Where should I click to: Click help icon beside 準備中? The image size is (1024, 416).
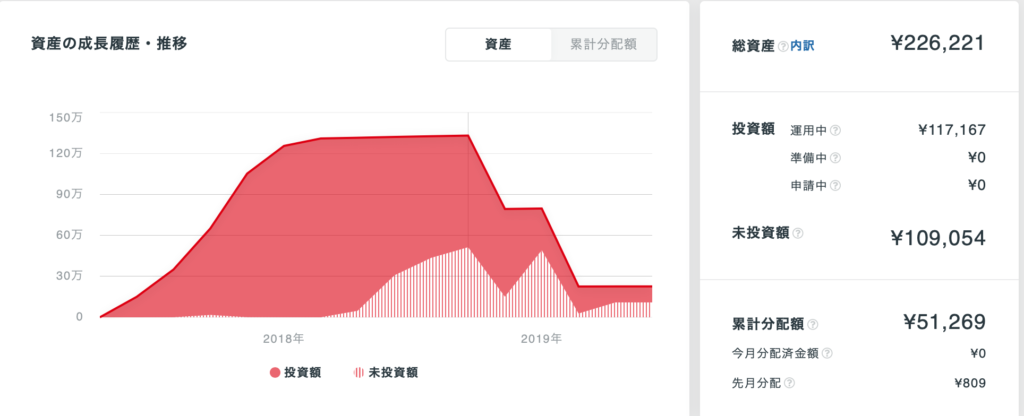pyautogui.click(x=835, y=158)
